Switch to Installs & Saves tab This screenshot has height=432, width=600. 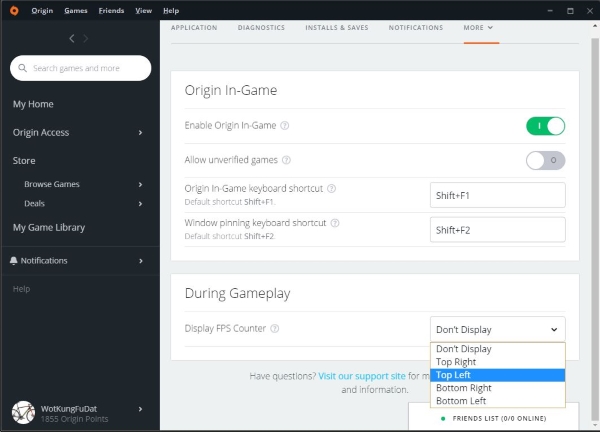coord(337,28)
